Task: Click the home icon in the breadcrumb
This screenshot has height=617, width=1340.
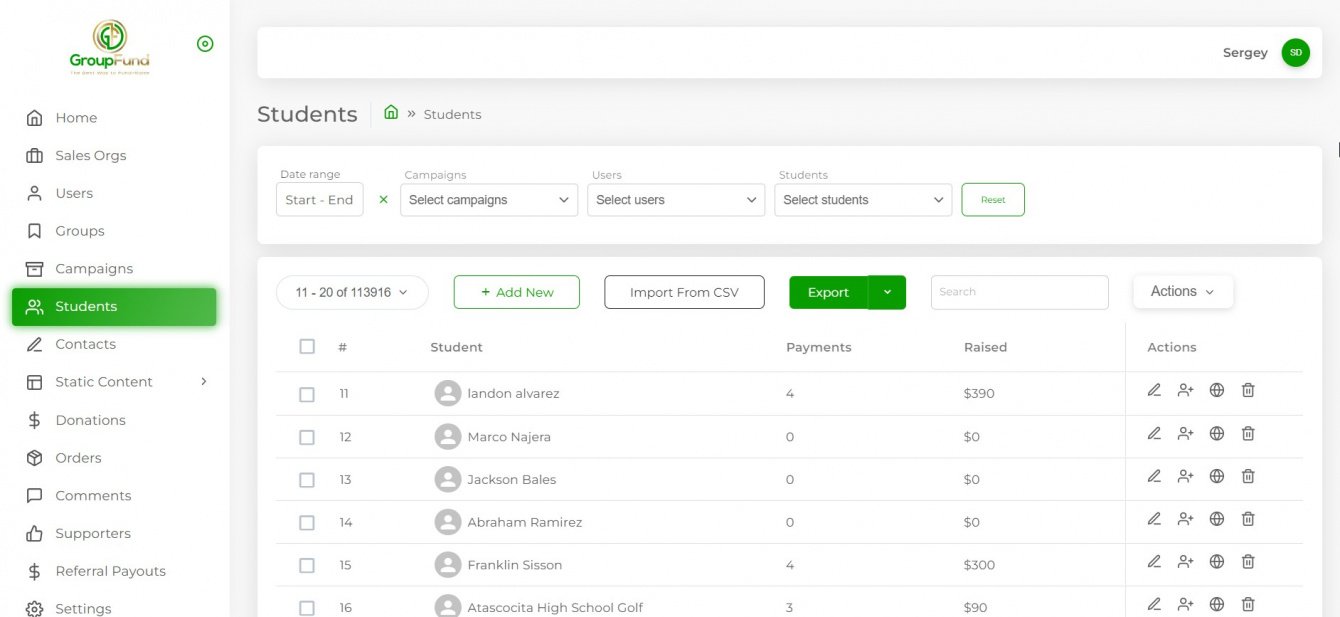Action: (x=391, y=113)
